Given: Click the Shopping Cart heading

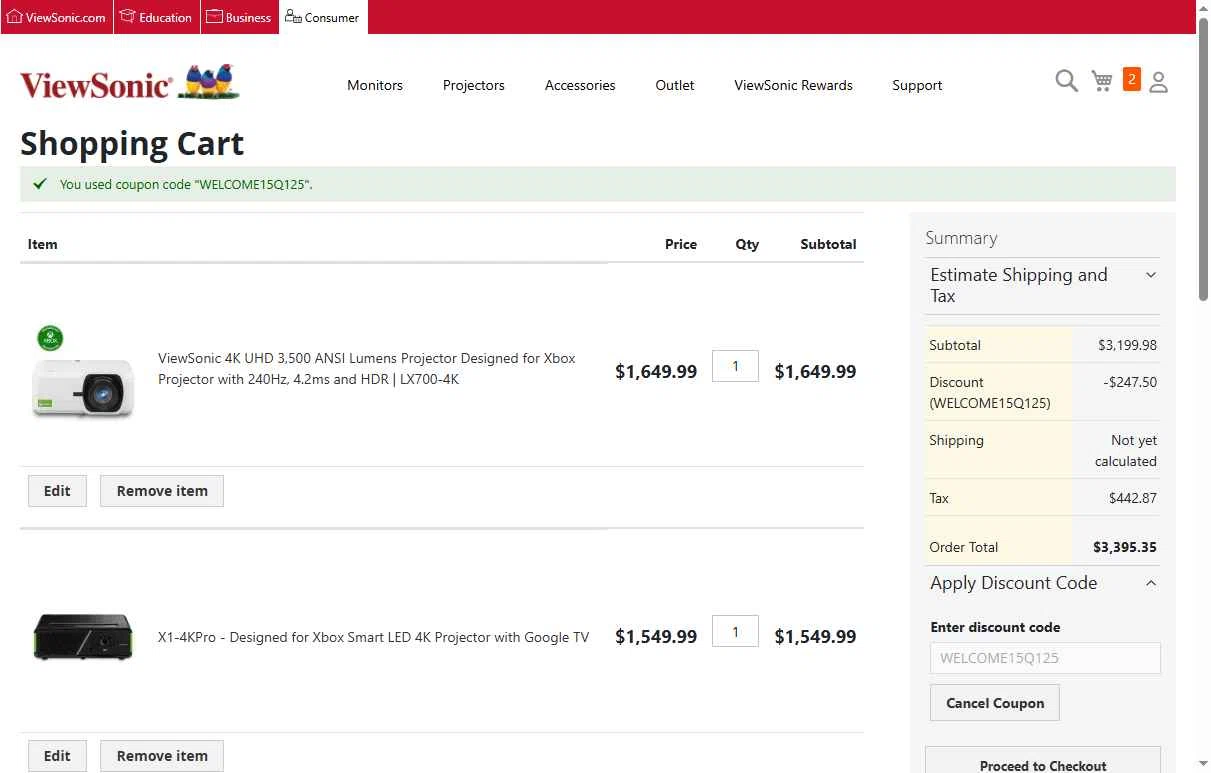Looking at the screenshot, I should pyautogui.click(x=132, y=144).
